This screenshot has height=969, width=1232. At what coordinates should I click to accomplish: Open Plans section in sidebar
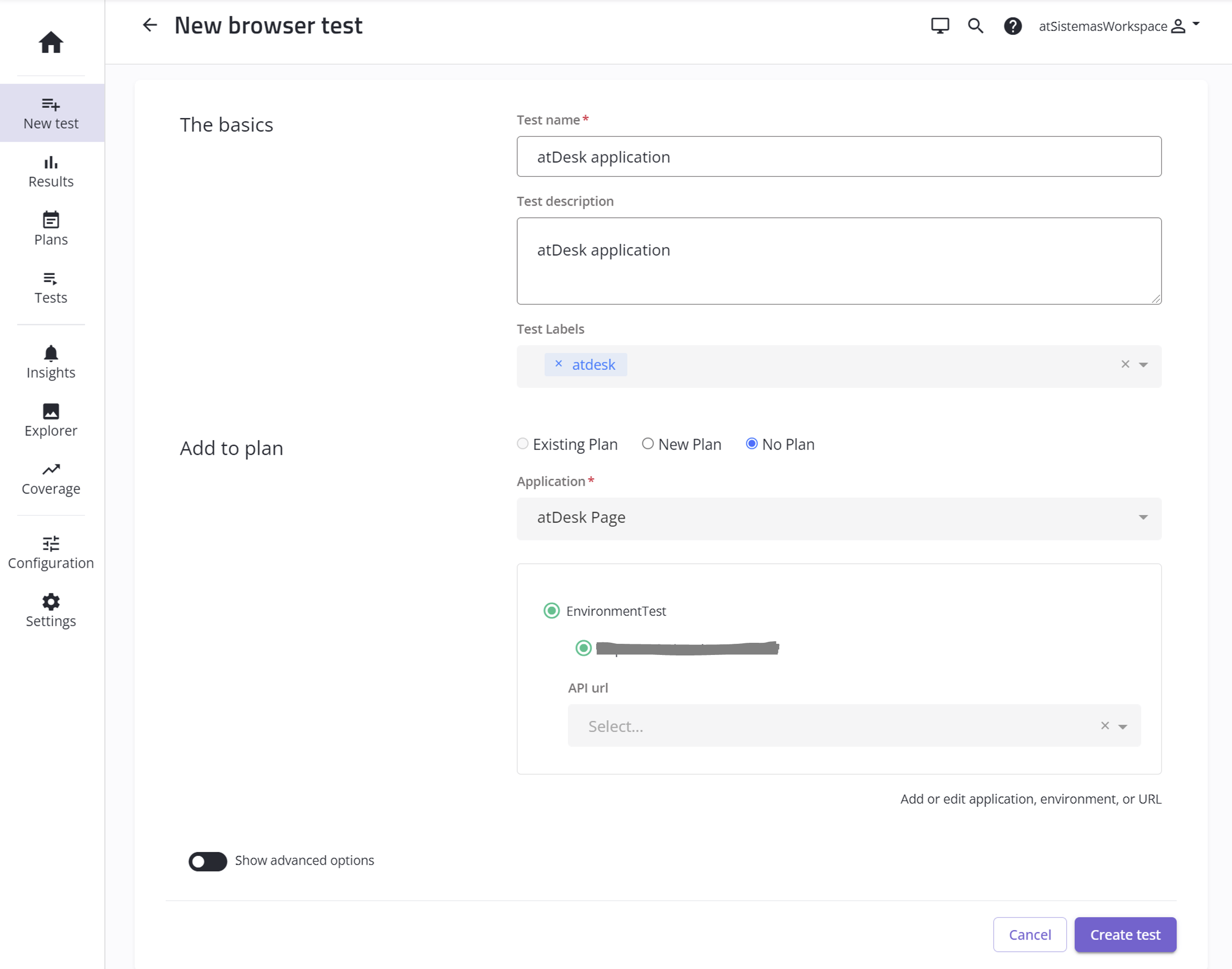point(51,229)
